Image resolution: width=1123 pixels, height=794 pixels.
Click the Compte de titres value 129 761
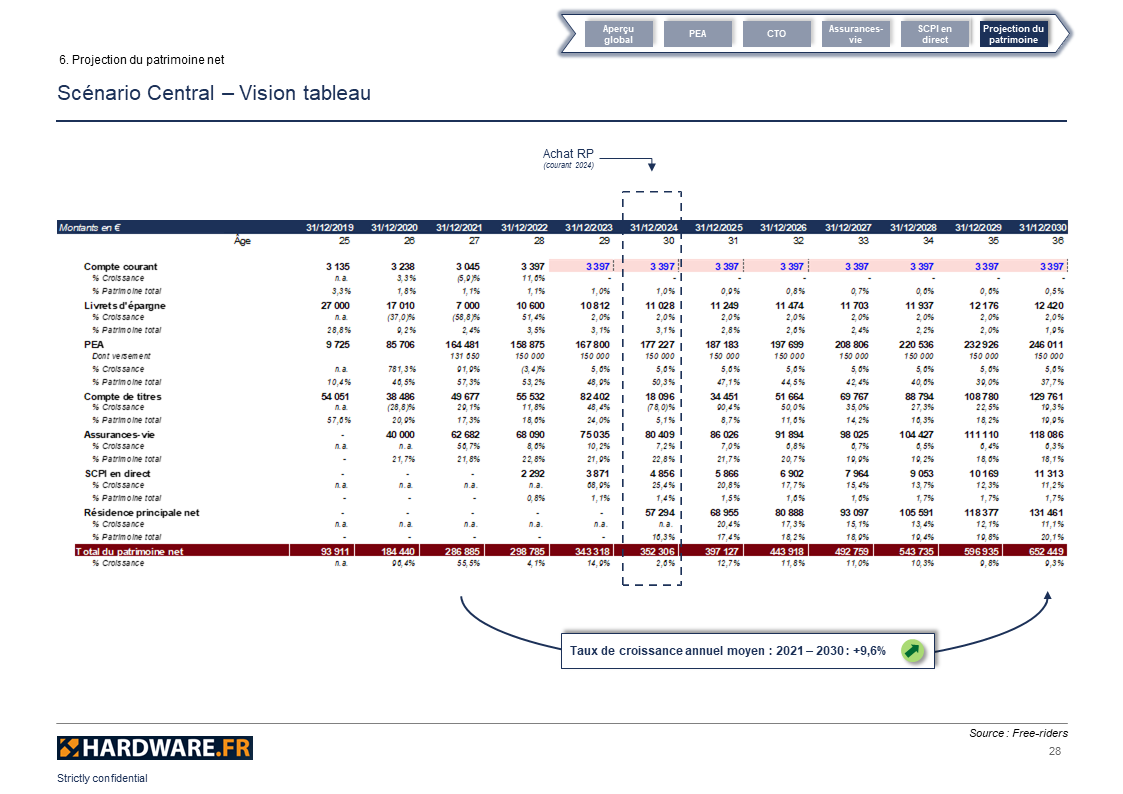tap(1046, 396)
